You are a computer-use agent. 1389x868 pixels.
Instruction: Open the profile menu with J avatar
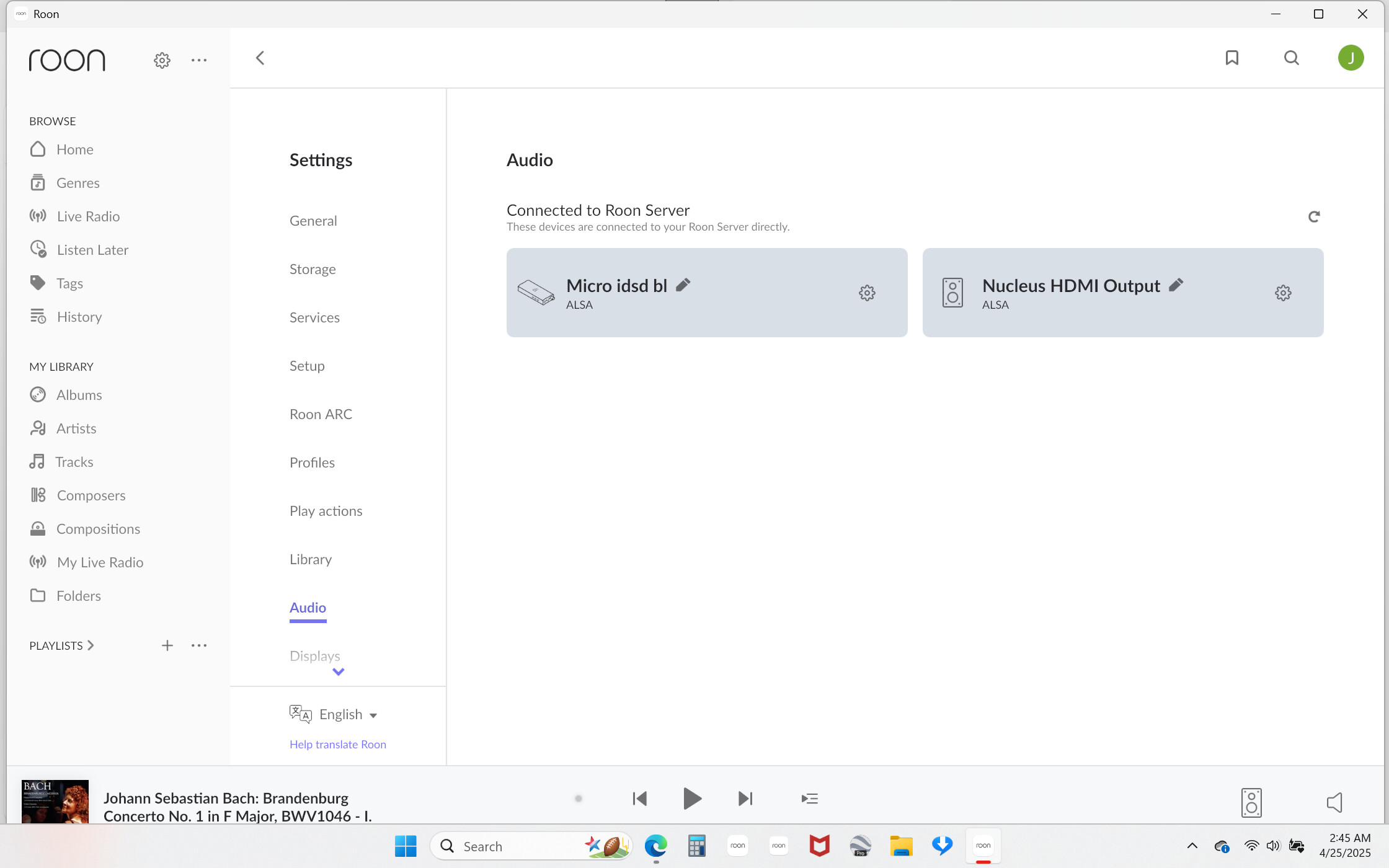coord(1351,58)
